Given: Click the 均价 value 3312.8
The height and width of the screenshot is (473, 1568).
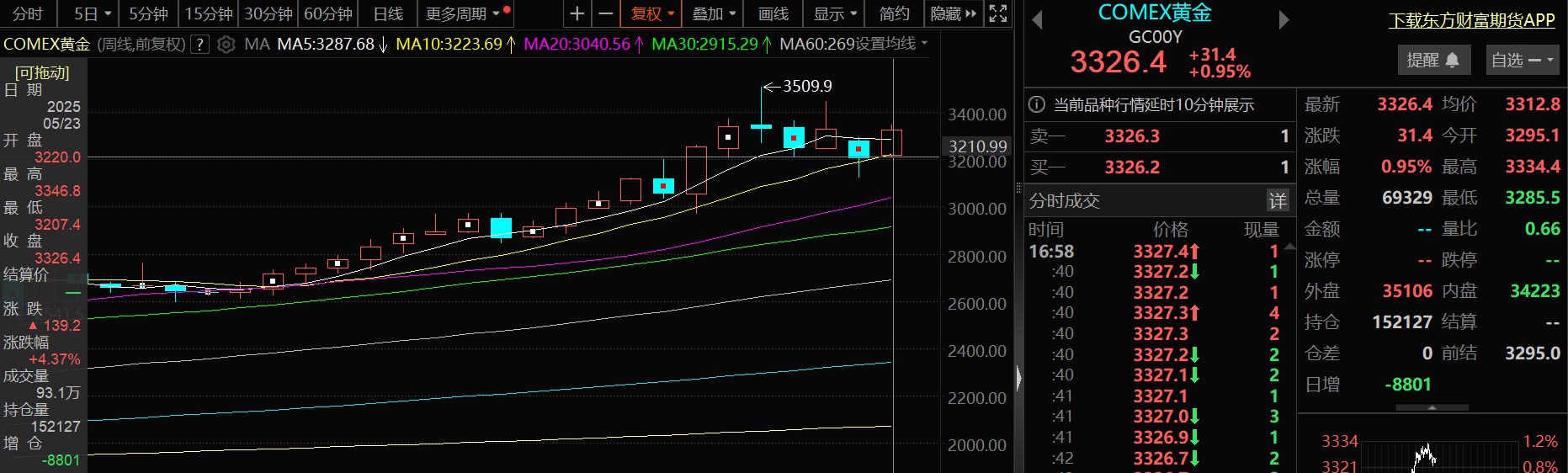Looking at the screenshot, I should 1533,104.
